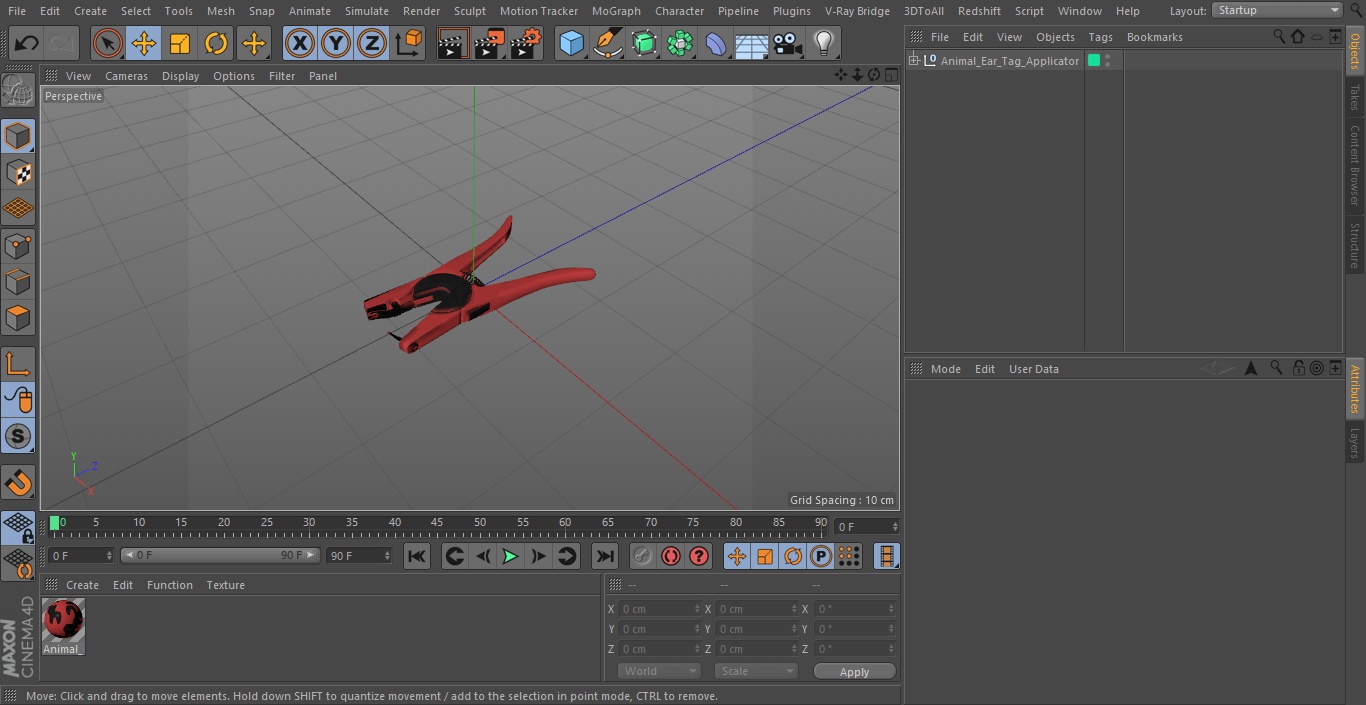Add a Floor environment object

752,43
